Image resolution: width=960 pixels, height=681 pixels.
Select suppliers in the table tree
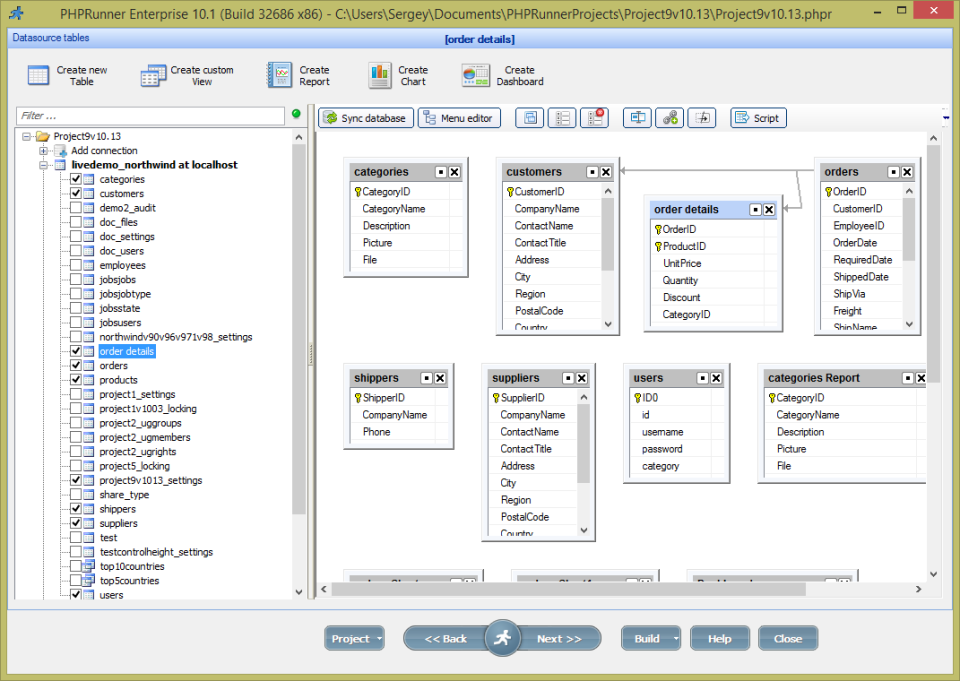point(119,523)
